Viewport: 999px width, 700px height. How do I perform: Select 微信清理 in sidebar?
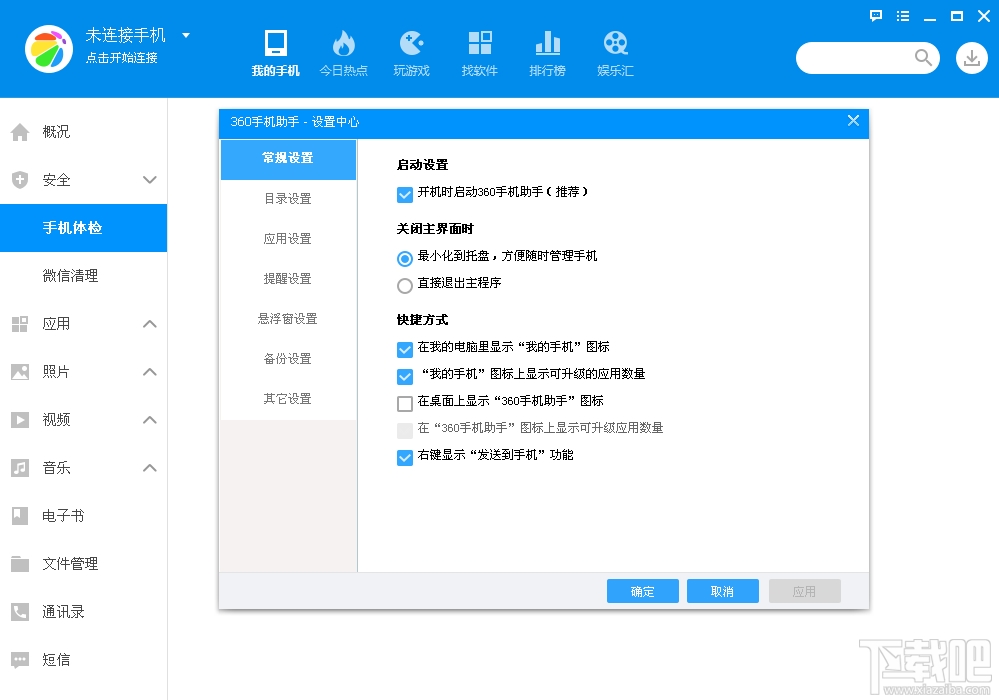83,276
